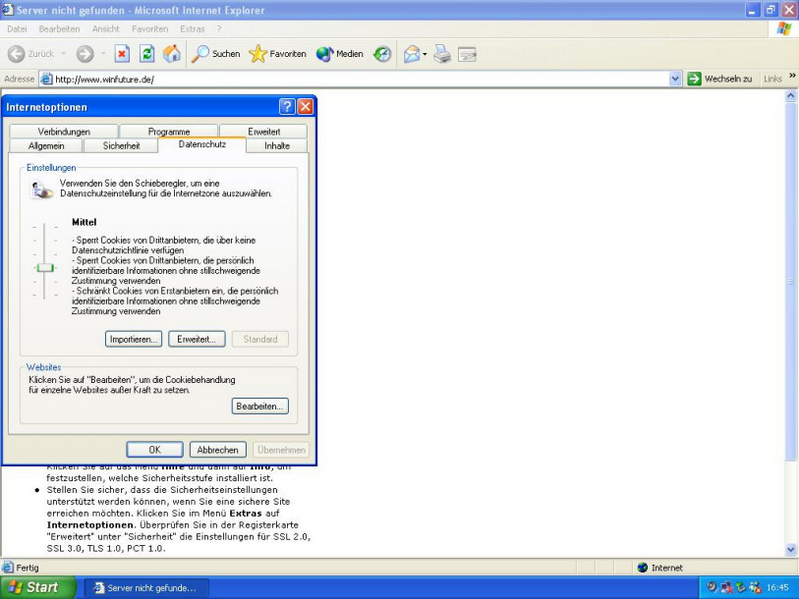Screen dimensions: 799x599
Task: Click the Internet Explorer title bar icon
Action: pos(8,9)
